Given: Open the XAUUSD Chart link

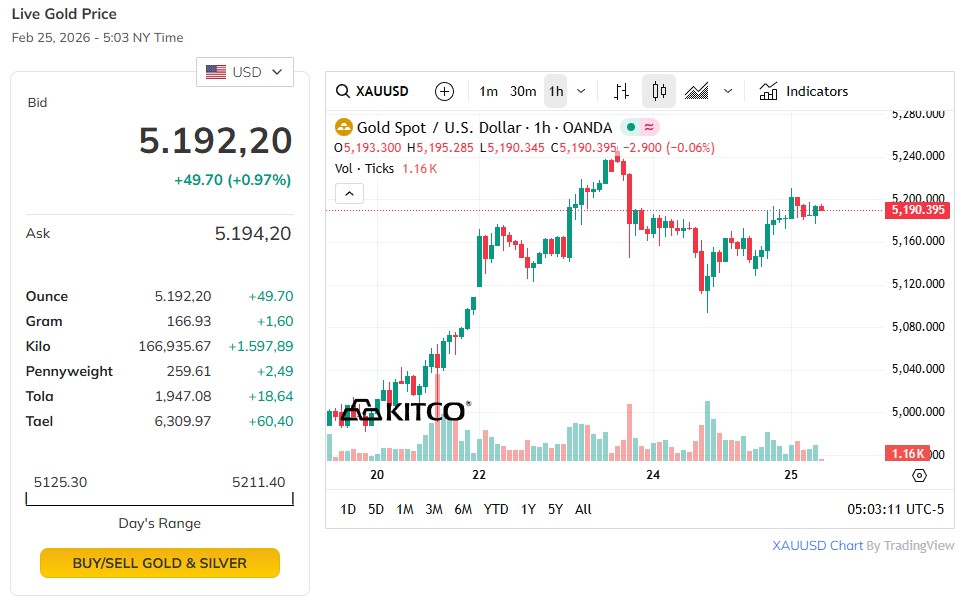Looking at the screenshot, I should pyautogui.click(x=817, y=546).
